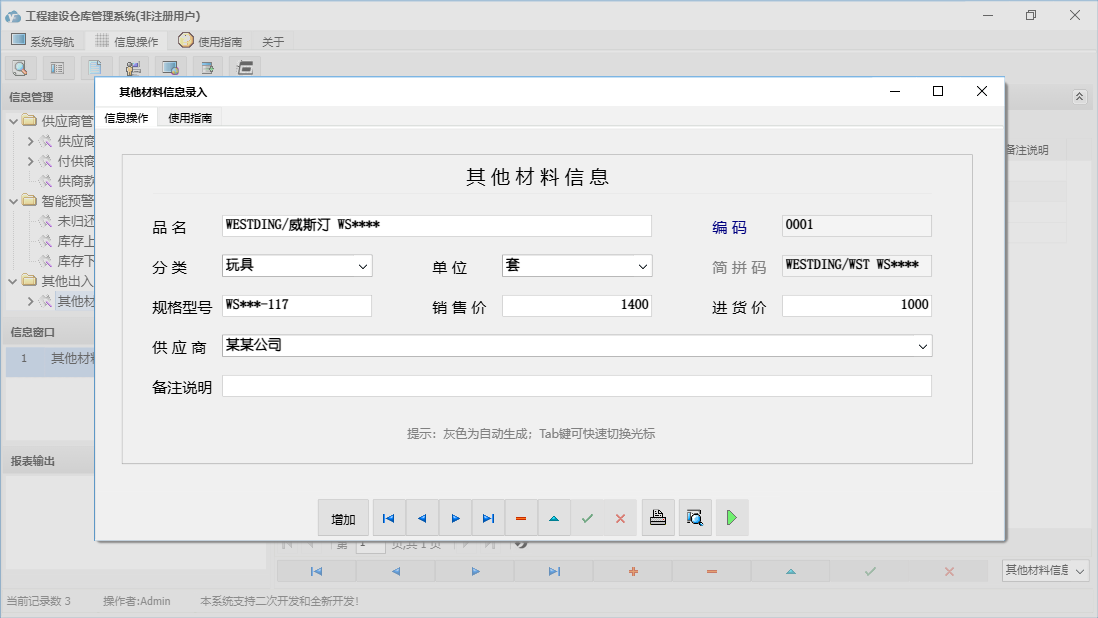Select the print icon in the dialog toolbar
This screenshot has height=618, width=1098.
point(658,518)
